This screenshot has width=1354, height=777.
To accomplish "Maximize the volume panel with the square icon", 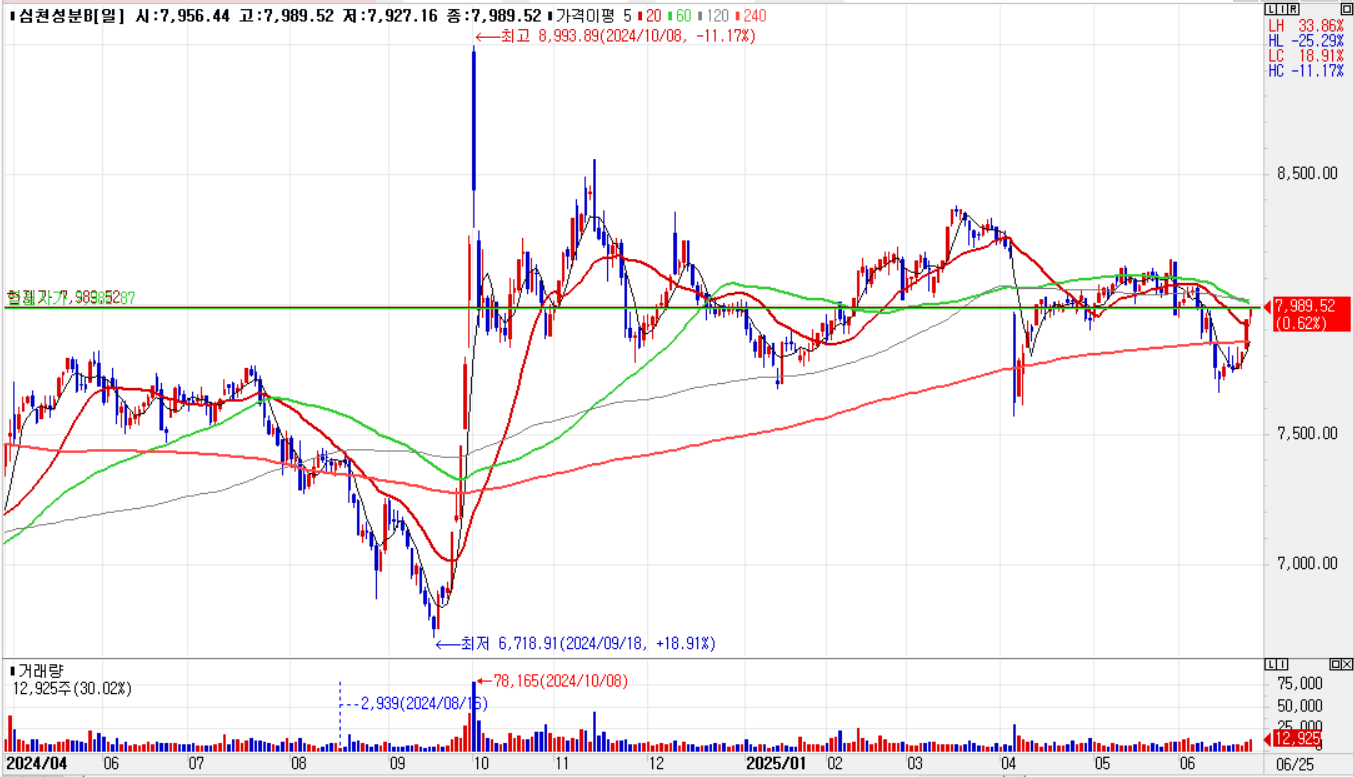I will point(1335,665).
